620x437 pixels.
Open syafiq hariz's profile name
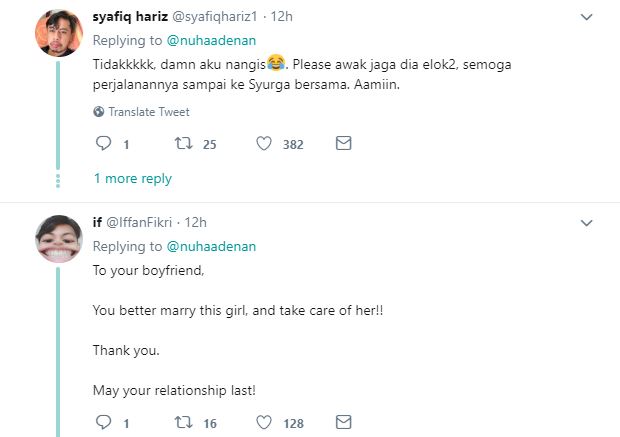(131, 17)
